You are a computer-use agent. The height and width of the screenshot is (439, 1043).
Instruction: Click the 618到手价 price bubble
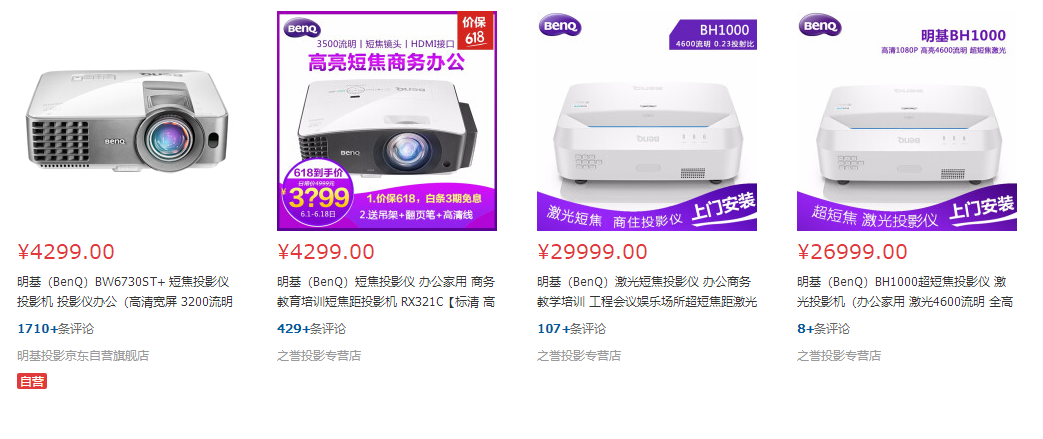click(317, 193)
